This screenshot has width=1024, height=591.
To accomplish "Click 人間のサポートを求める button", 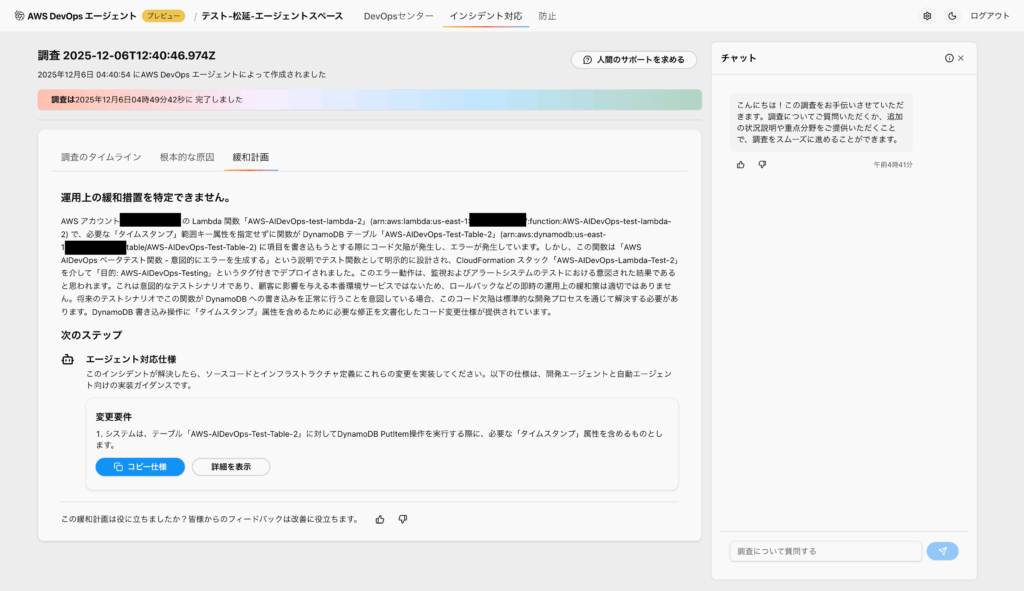I will pyautogui.click(x=633, y=60).
